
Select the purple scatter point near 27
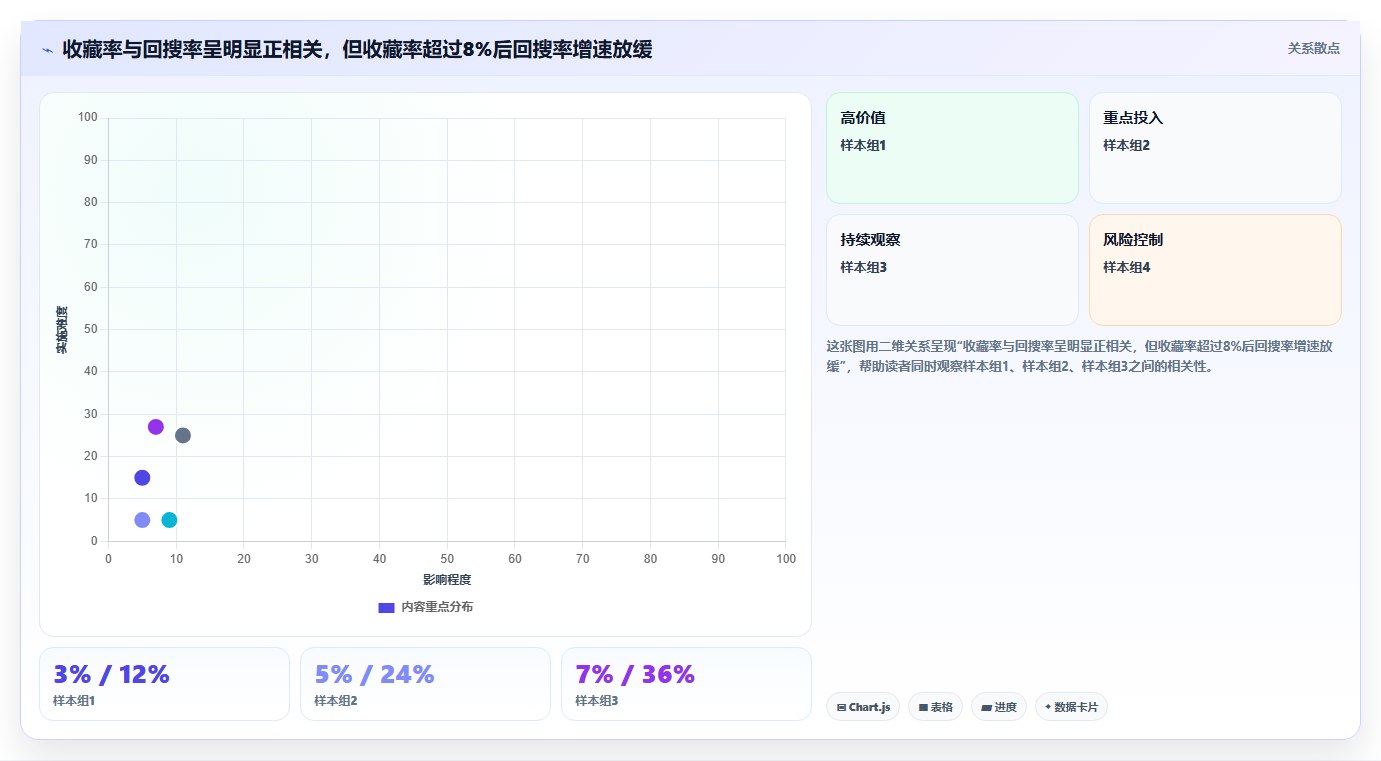pyautogui.click(x=156, y=427)
